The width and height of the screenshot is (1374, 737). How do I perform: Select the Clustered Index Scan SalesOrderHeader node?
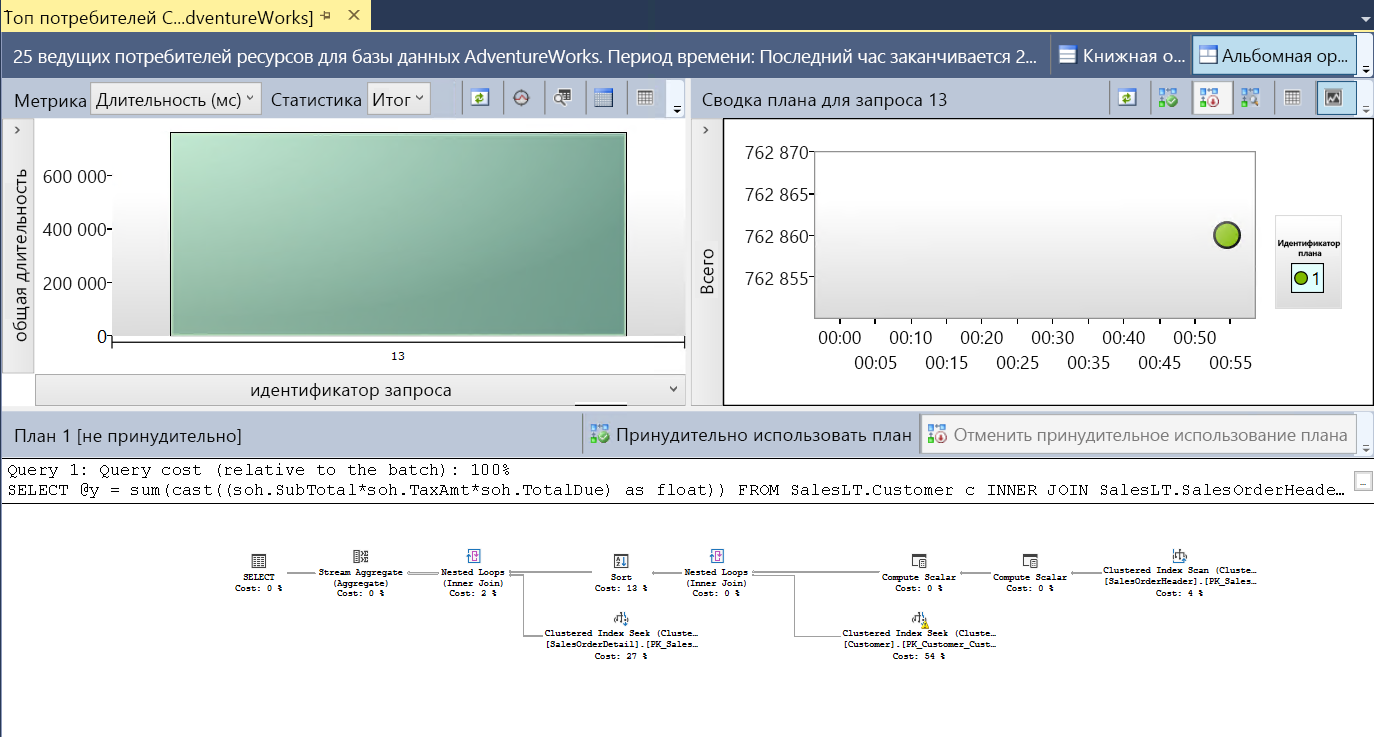(1179, 573)
